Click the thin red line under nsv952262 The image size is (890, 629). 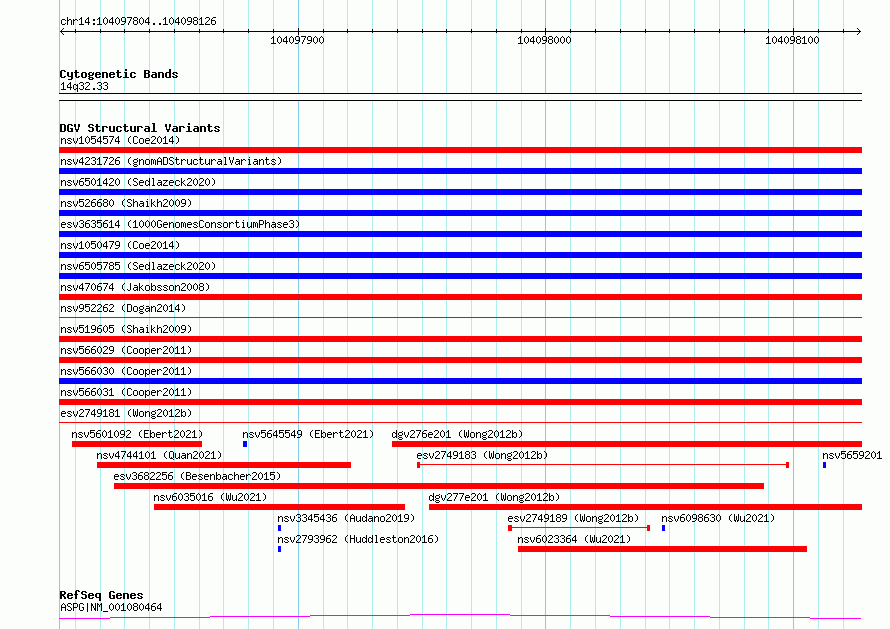pos(460,317)
